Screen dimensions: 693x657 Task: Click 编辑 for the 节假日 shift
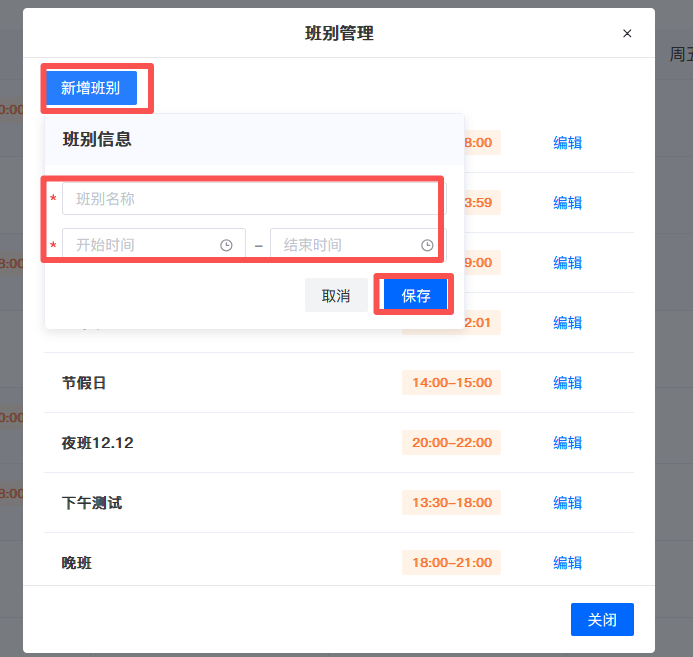tap(567, 383)
